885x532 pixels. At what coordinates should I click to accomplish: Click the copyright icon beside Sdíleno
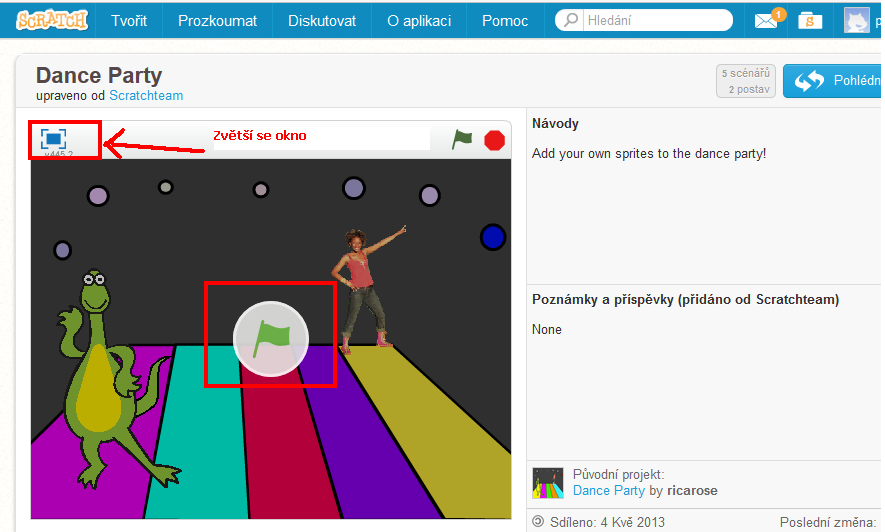coord(538,521)
